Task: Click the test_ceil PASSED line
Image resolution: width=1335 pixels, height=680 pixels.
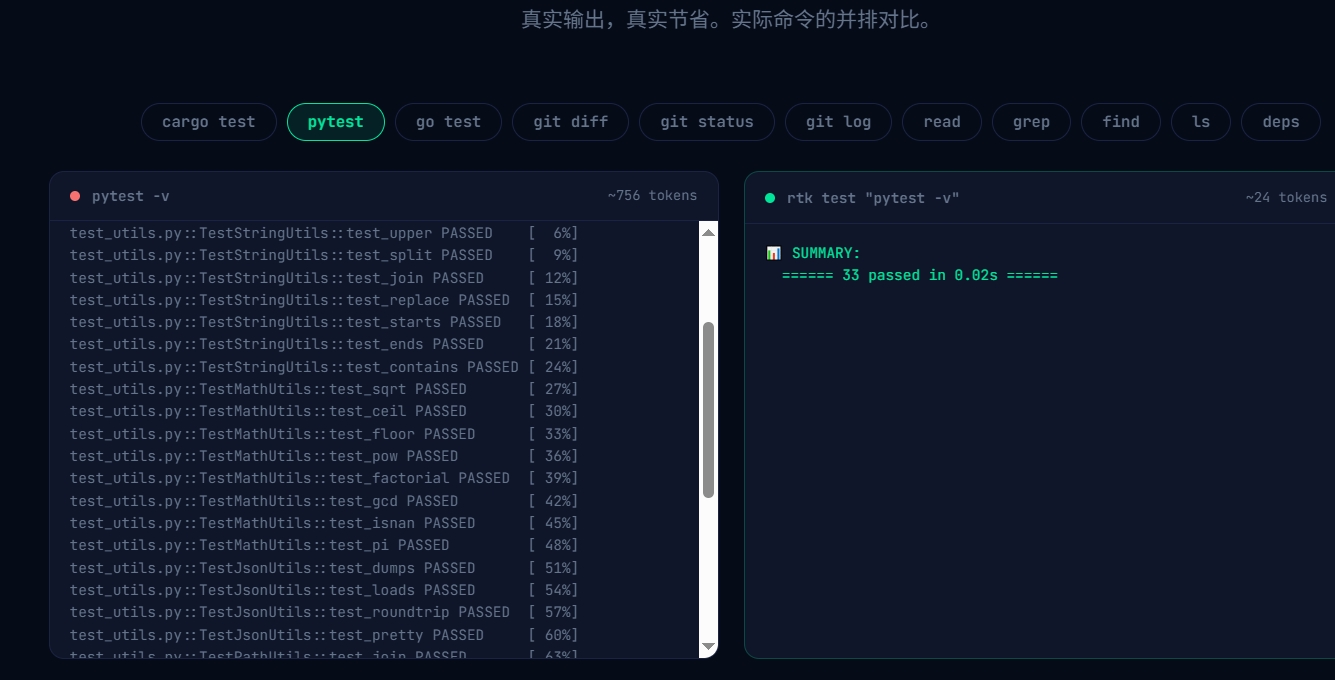Action: 324,411
